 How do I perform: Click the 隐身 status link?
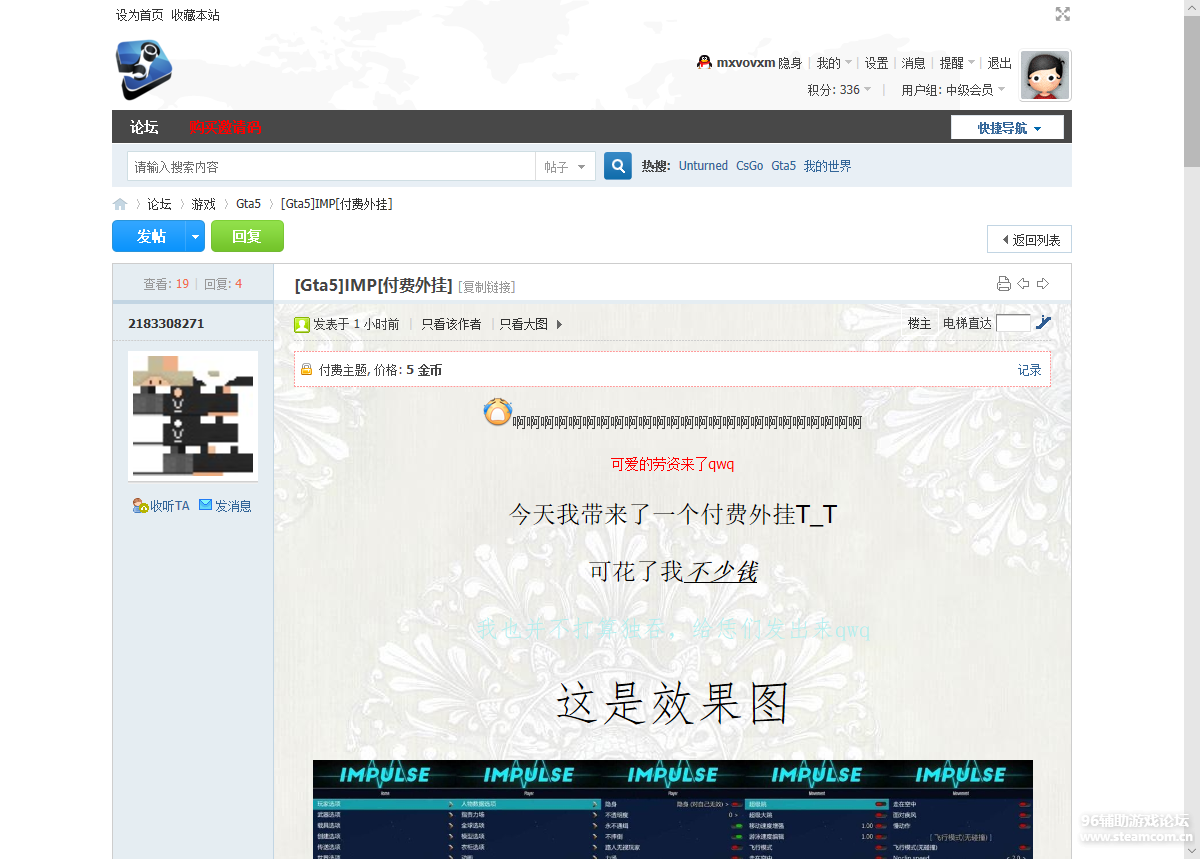790,63
